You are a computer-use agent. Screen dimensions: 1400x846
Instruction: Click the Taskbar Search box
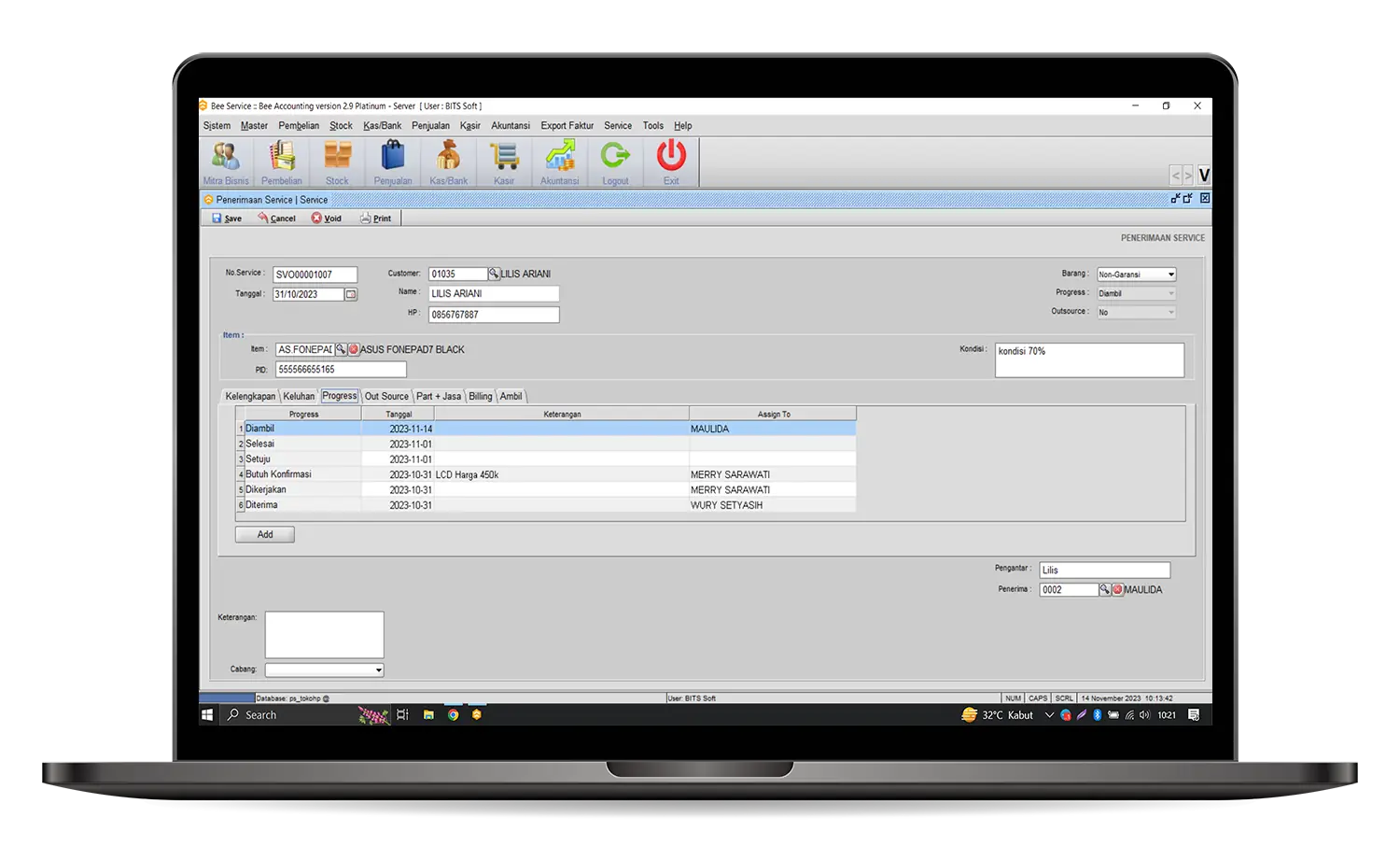pyautogui.click(x=289, y=715)
